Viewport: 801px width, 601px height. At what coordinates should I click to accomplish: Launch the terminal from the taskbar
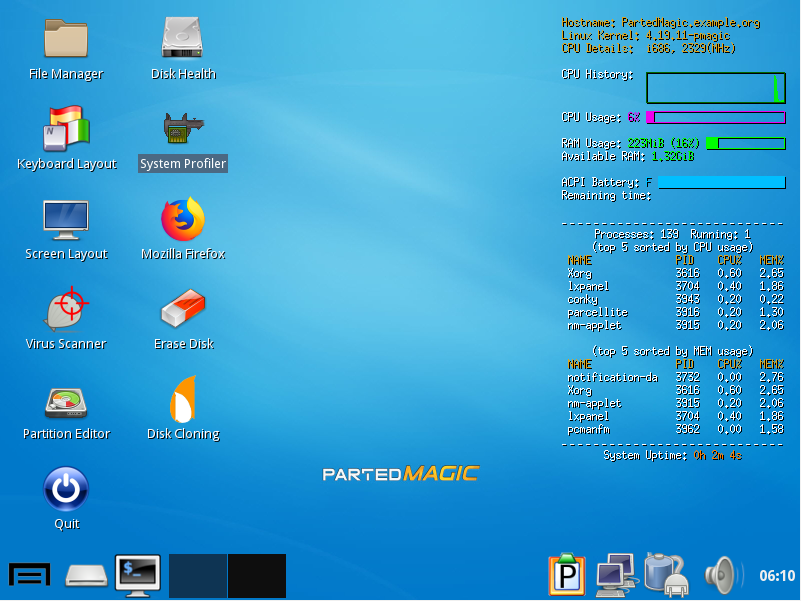coord(137,576)
